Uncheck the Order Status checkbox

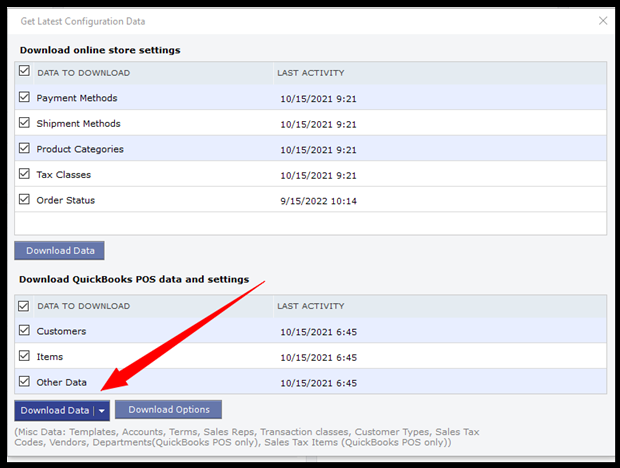pos(24,199)
